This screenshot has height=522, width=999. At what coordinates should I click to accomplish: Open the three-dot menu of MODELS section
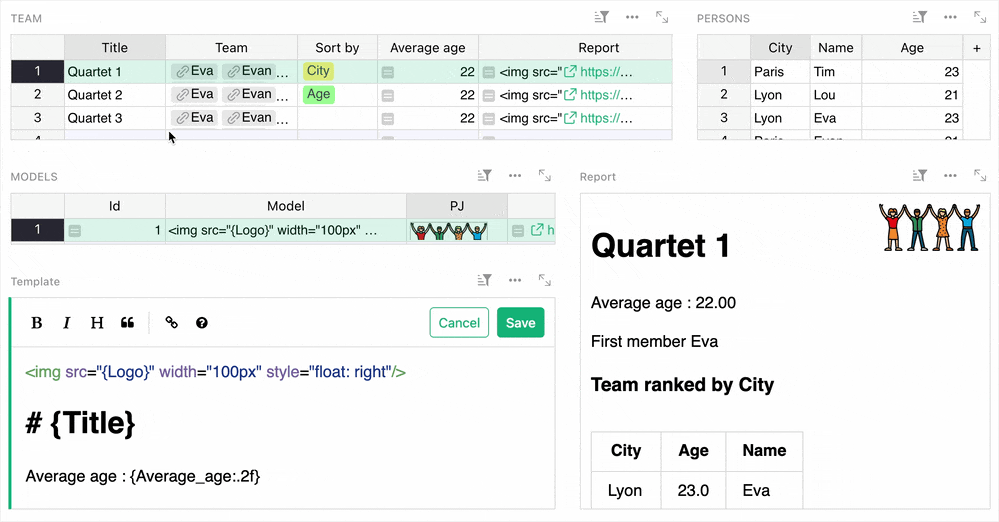515,175
